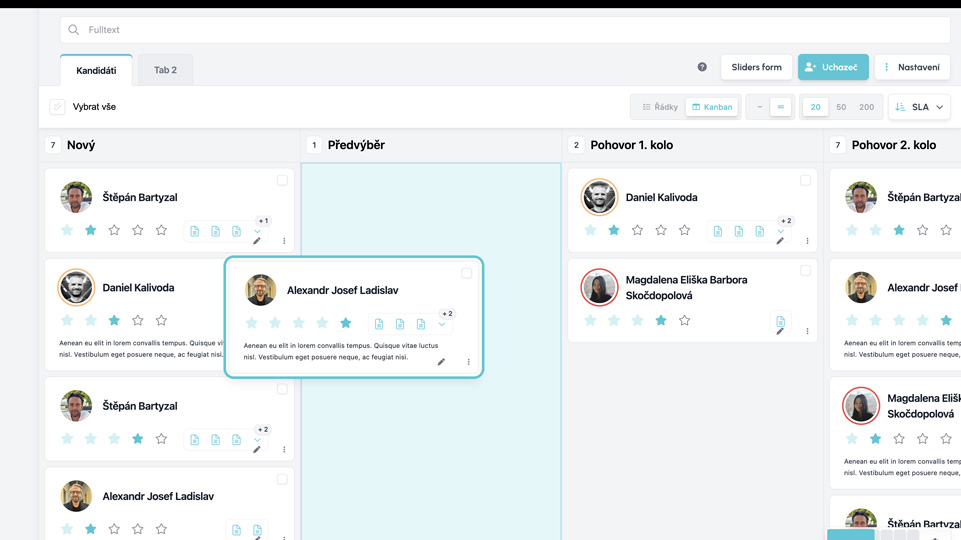Switch to the Řádky rows view
This screenshot has width=961, height=540.
coord(660,107)
